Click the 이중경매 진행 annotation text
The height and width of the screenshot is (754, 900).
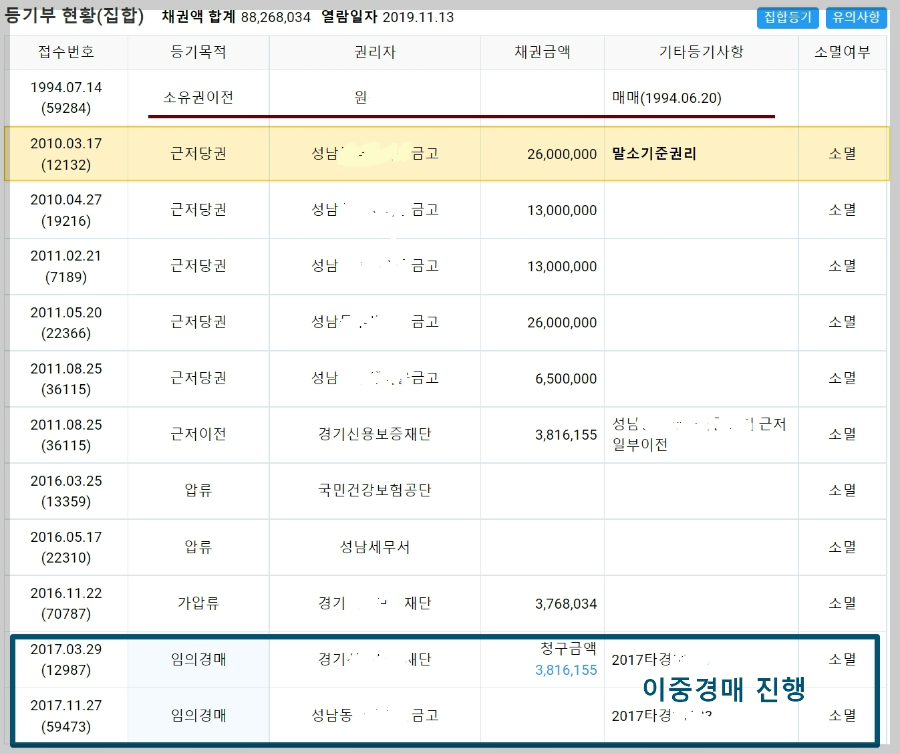[x=727, y=690]
